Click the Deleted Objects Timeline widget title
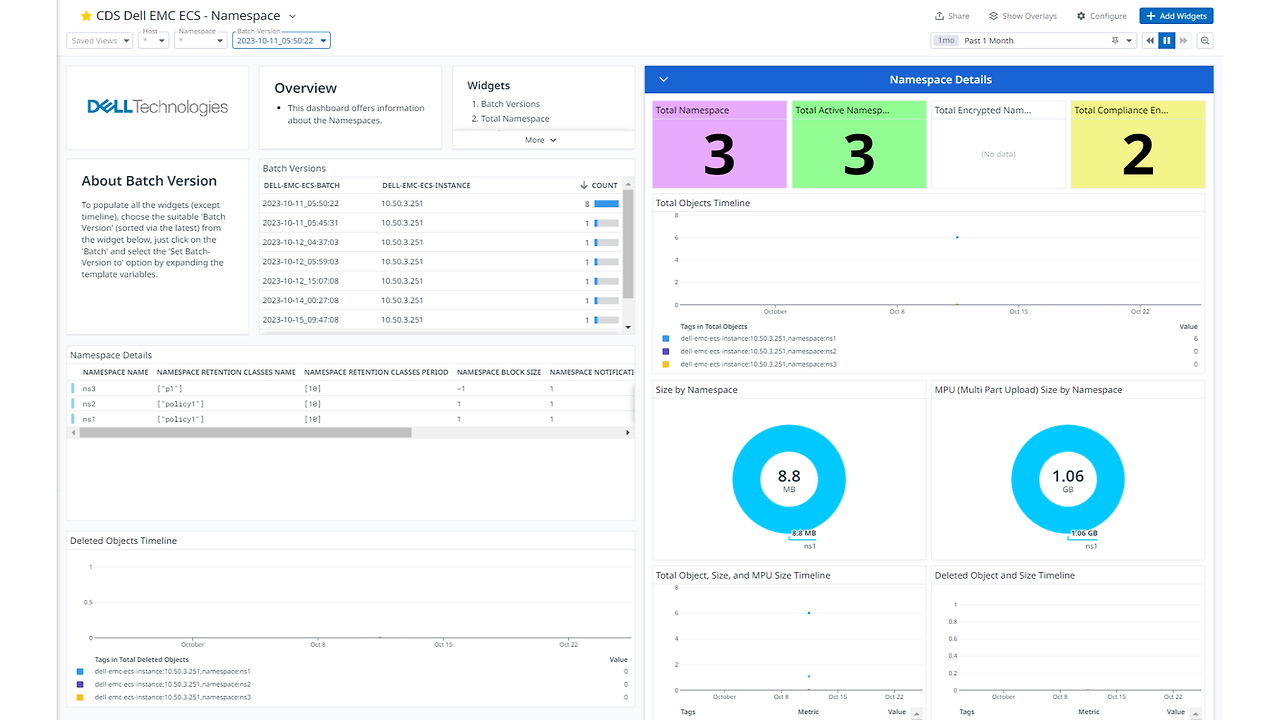1280x720 pixels. coord(123,541)
